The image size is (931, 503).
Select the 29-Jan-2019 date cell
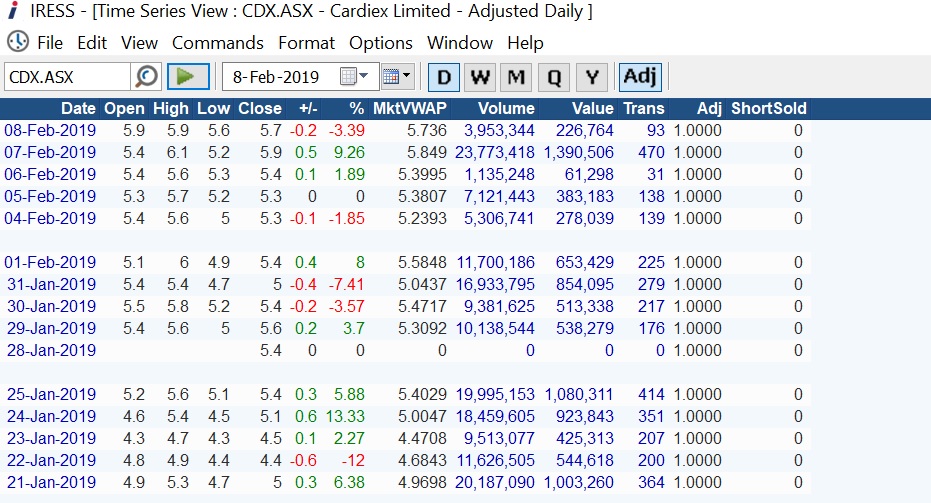pyautogui.click(x=51, y=328)
